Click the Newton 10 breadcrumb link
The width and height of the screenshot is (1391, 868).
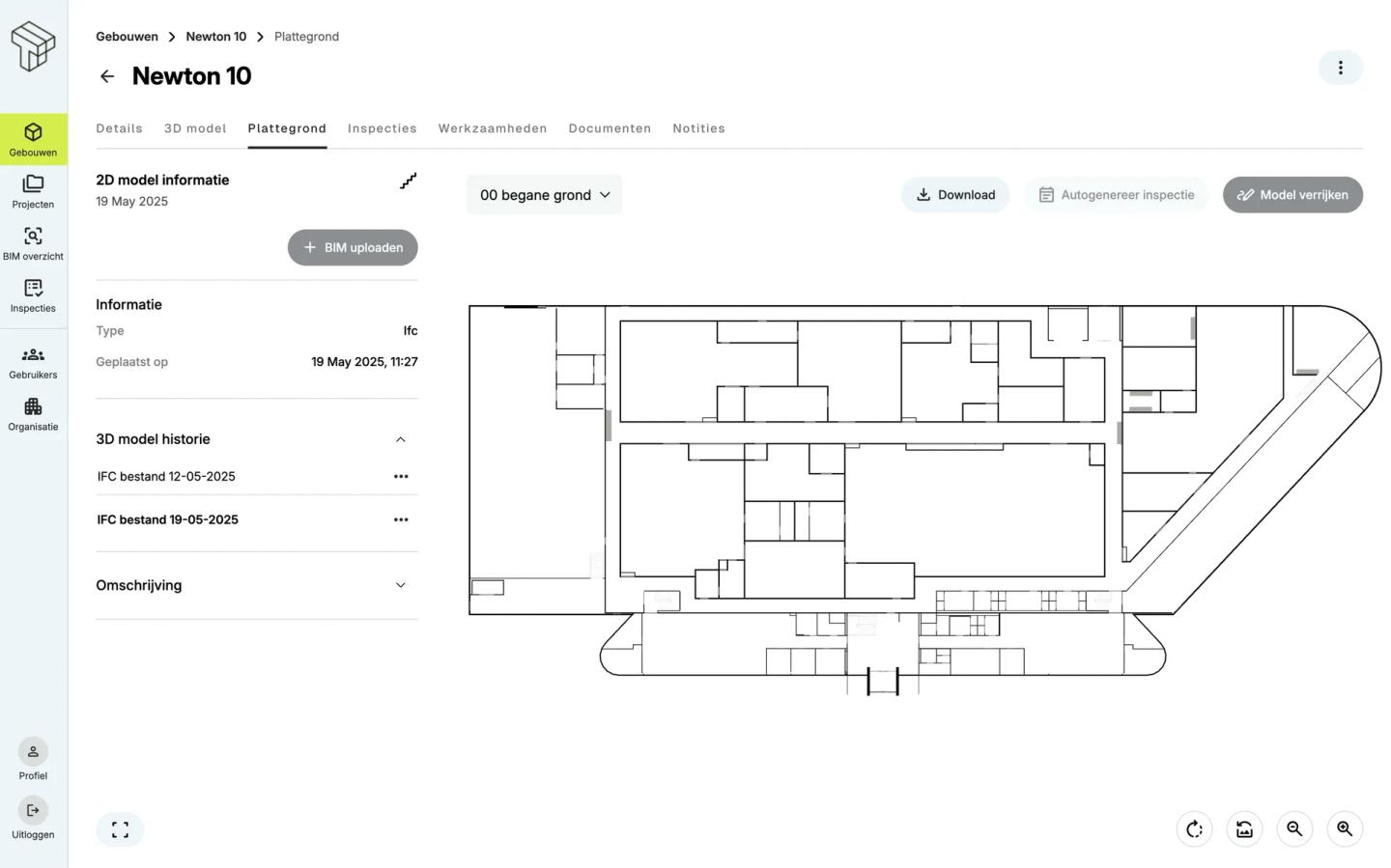(215, 37)
